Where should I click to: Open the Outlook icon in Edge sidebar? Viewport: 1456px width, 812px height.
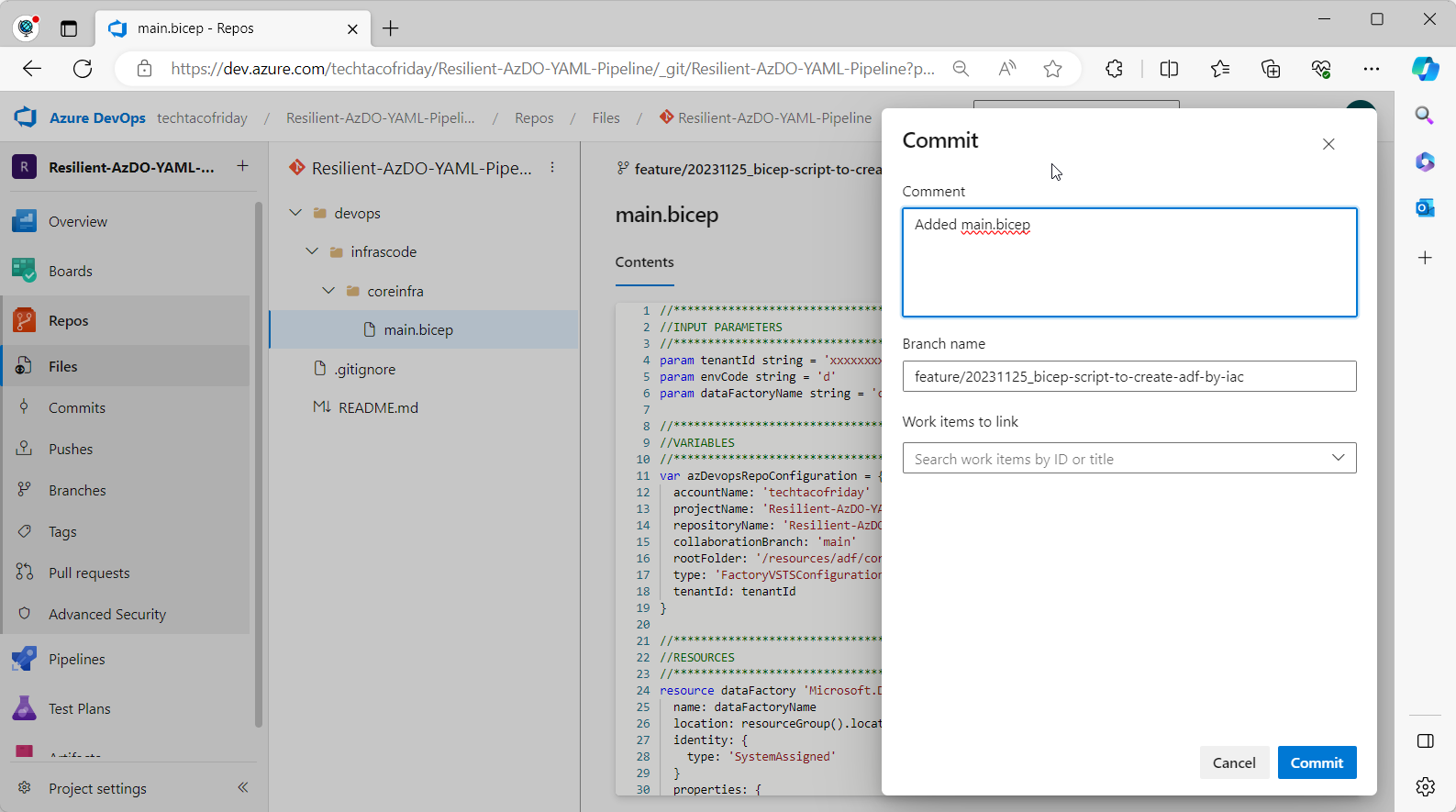[1425, 208]
